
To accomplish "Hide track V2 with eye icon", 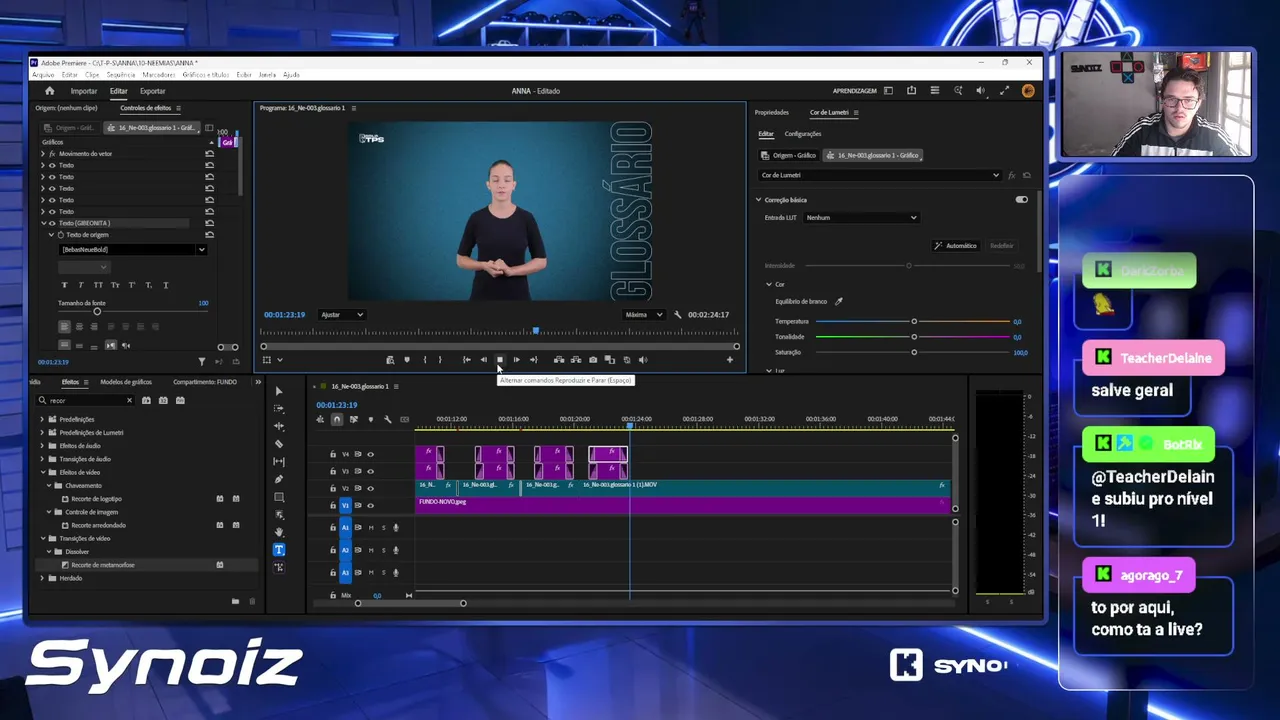I will [370, 488].
